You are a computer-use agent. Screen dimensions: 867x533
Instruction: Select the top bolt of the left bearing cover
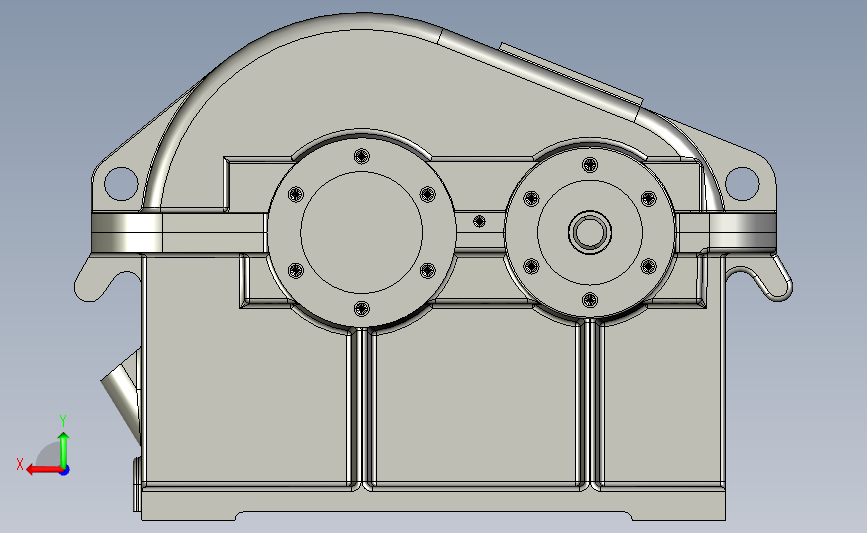click(x=362, y=156)
